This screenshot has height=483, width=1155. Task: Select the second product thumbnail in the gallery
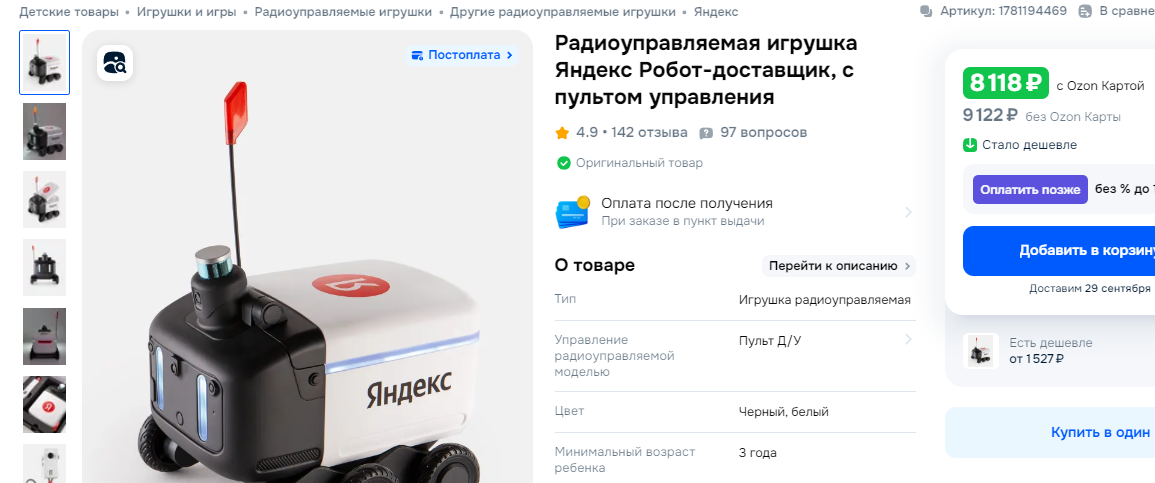44,131
